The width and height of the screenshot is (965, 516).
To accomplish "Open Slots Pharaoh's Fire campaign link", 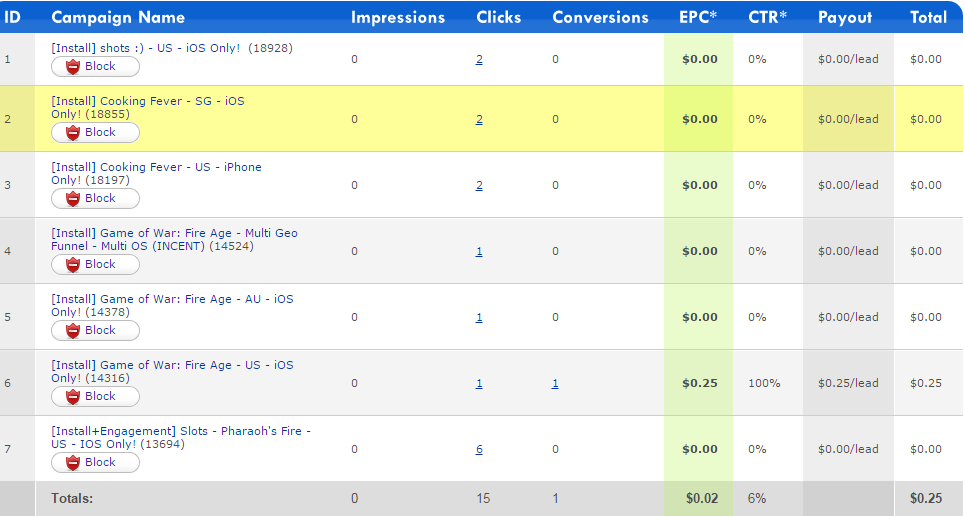I will 180,431.
